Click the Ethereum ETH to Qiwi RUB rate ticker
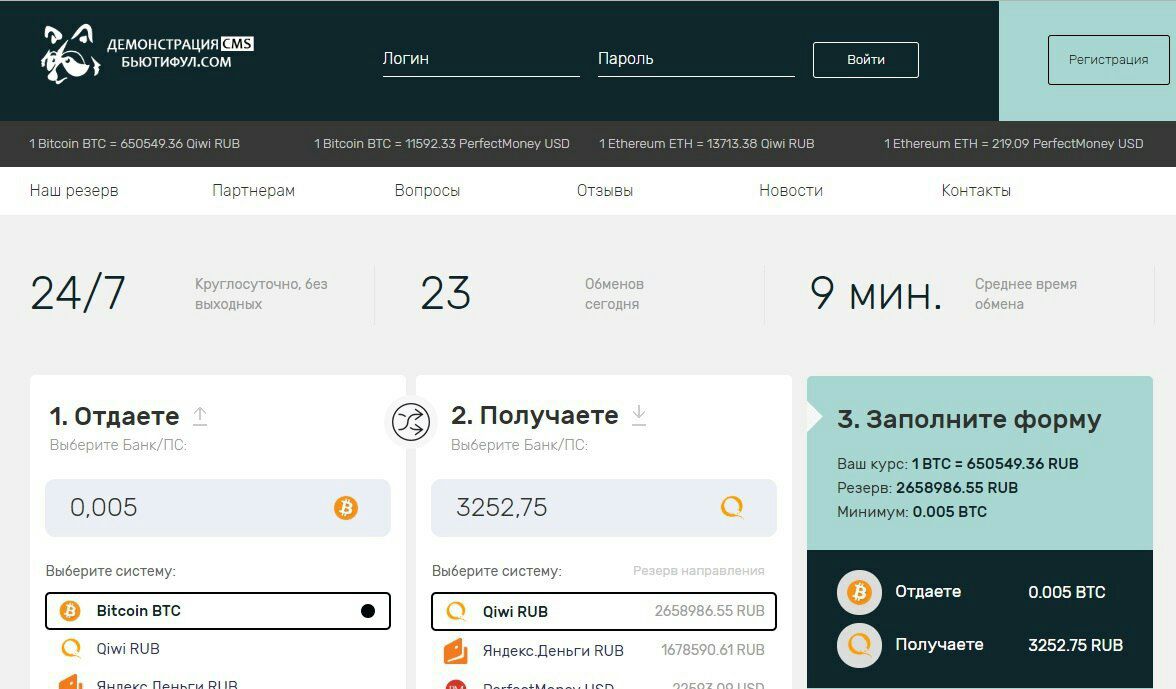Image resolution: width=1176 pixels, height=689 pixels. click(706, 143)
